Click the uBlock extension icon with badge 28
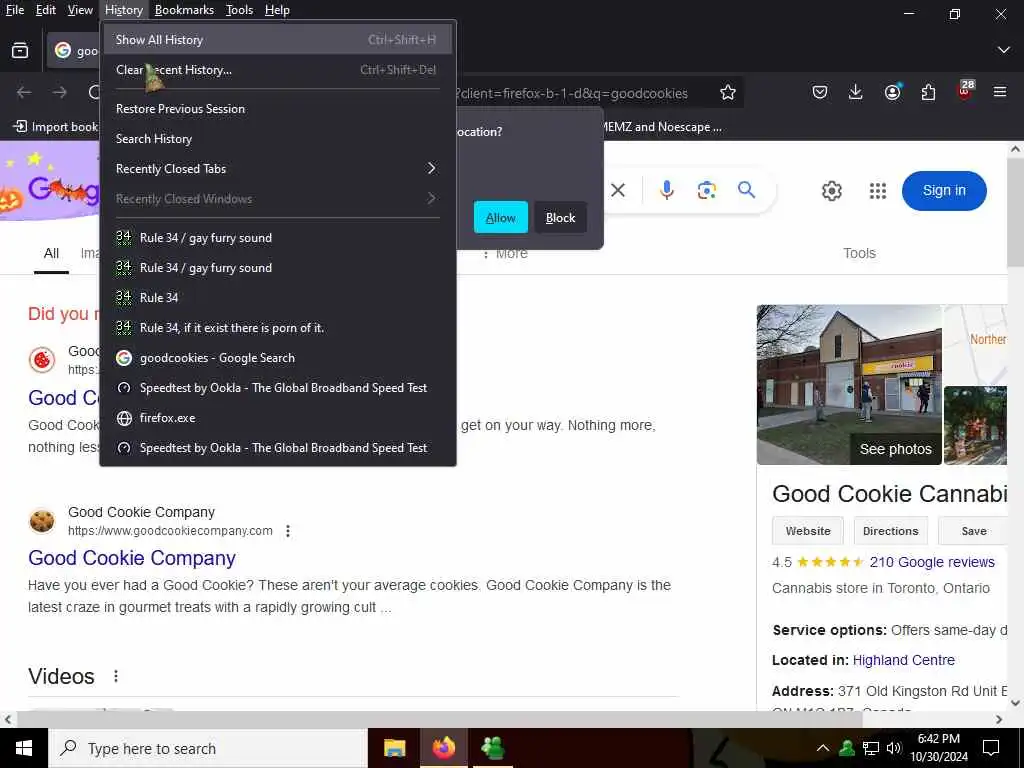This screenshot has width=1024, height=768. coord(965,91)
